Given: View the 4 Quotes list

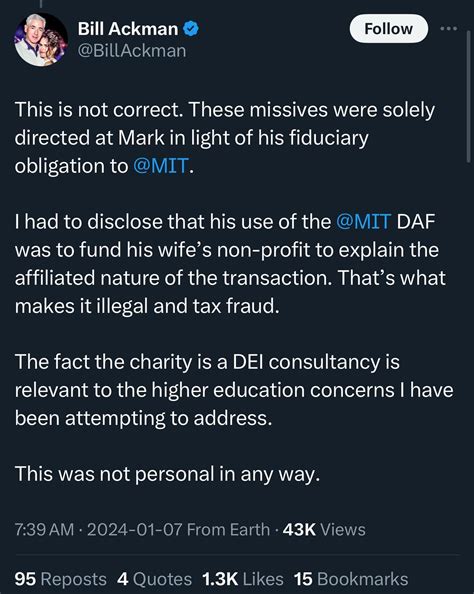Looking at the screenshot, I should point(154,579).
